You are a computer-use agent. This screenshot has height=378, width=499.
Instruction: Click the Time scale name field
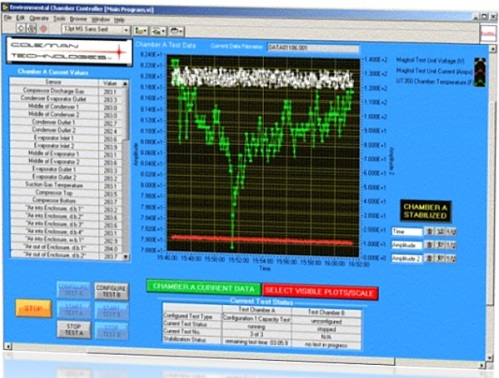pyautogui.click(x=407, y=231)
